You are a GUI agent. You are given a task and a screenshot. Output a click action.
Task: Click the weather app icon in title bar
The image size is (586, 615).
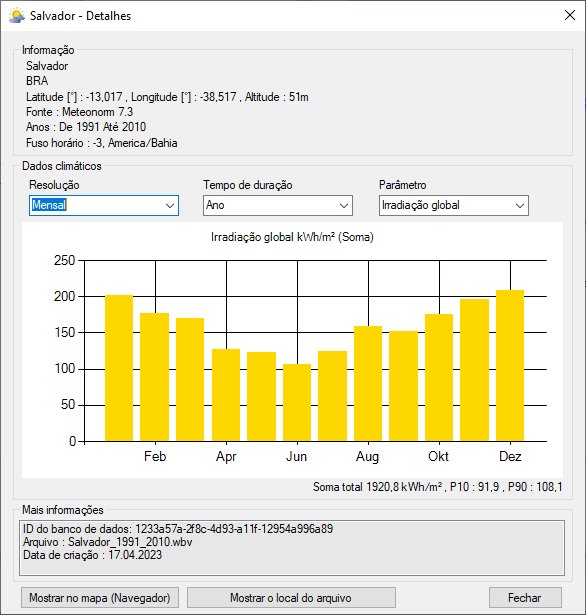click(17, 16)
